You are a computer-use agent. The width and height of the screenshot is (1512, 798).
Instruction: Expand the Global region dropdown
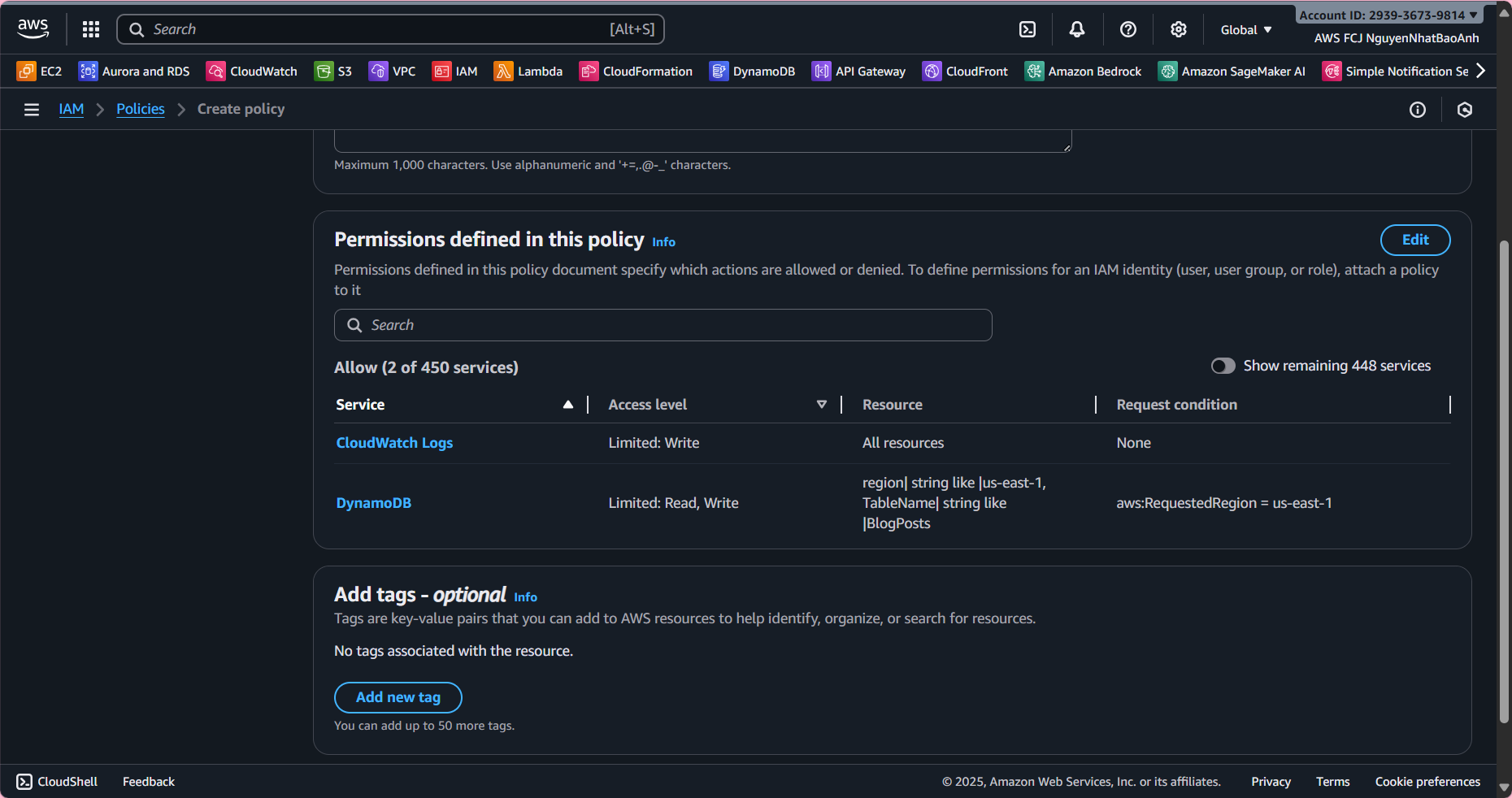[x=1245, y=30]
